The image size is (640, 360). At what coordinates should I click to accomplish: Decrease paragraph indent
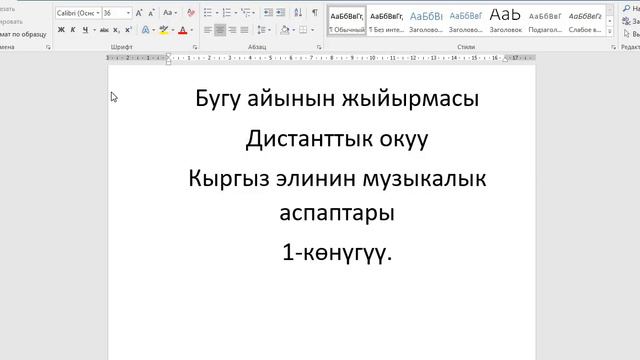(x=268, y=13)
